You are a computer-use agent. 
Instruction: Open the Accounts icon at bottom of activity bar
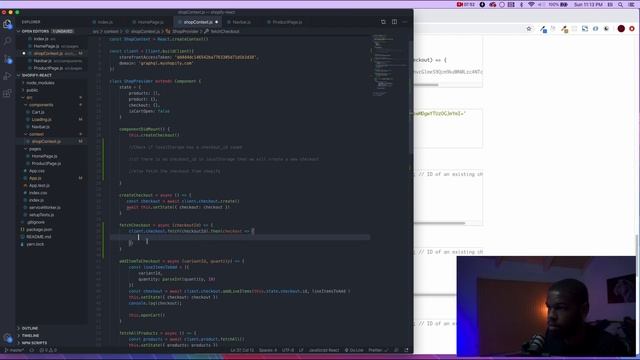7,338
